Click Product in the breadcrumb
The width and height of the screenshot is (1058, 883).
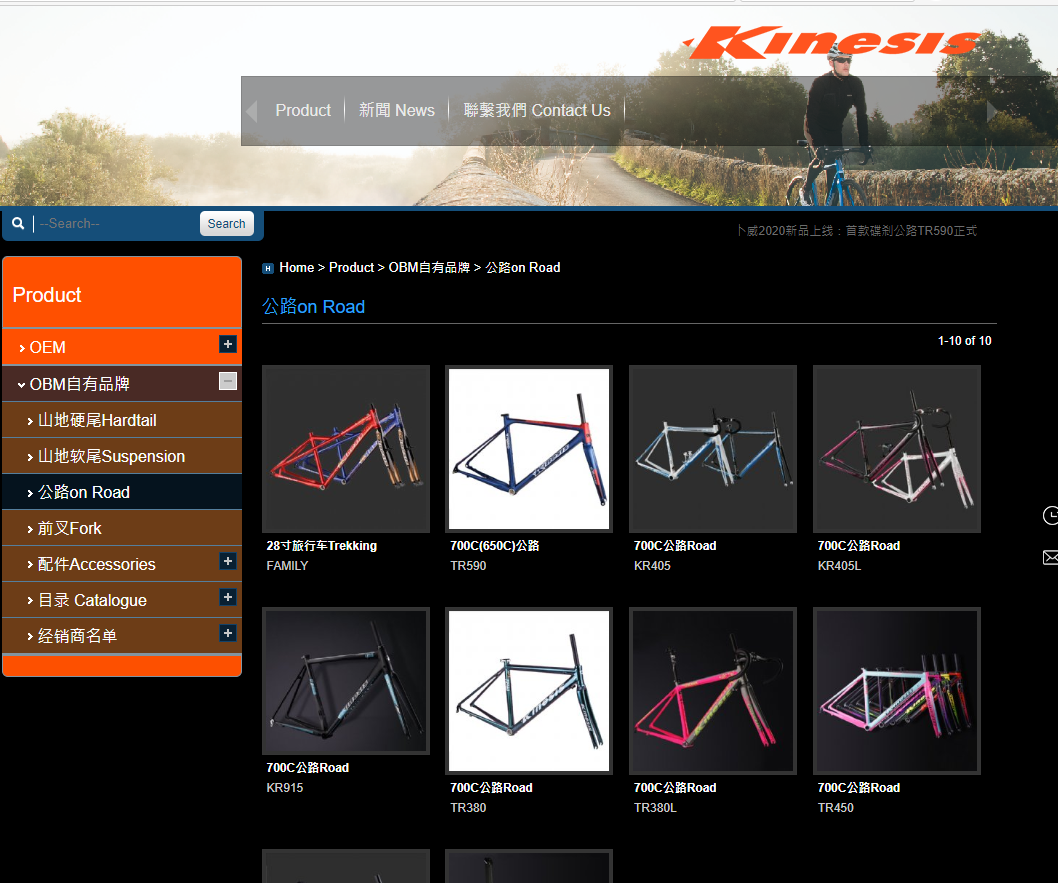tap(352, 268)
